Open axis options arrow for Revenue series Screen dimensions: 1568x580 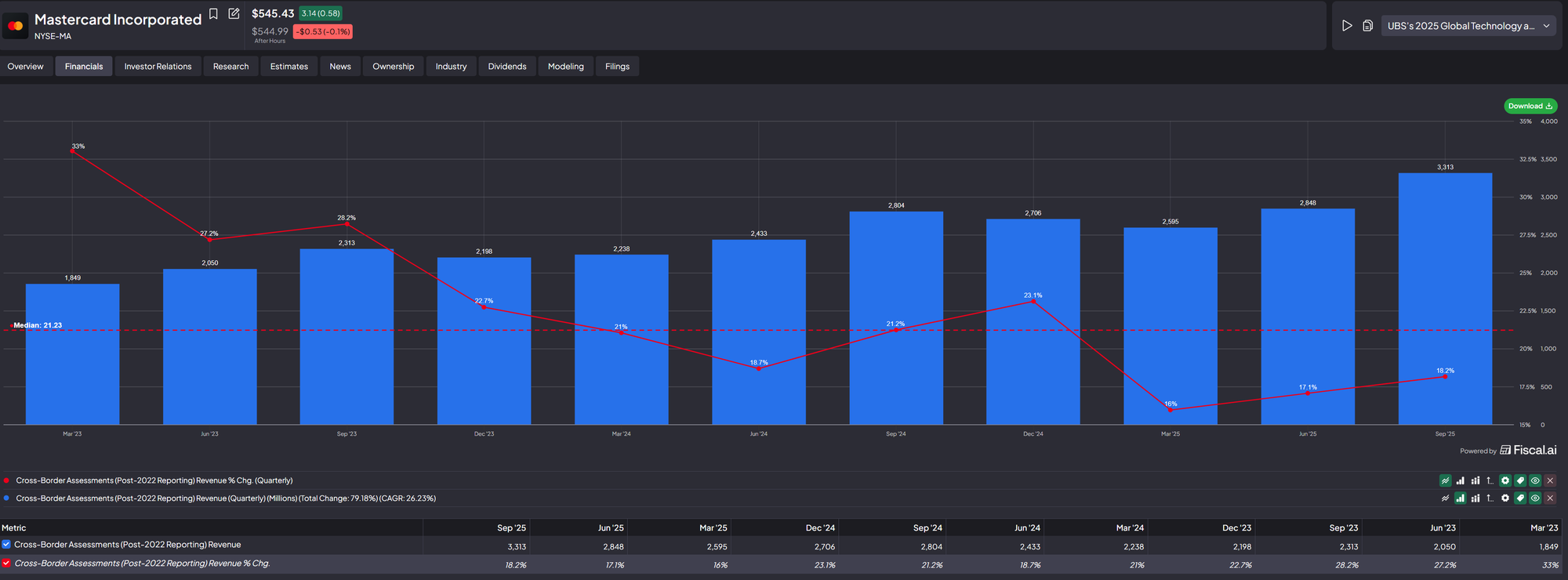coord(1490,498)
